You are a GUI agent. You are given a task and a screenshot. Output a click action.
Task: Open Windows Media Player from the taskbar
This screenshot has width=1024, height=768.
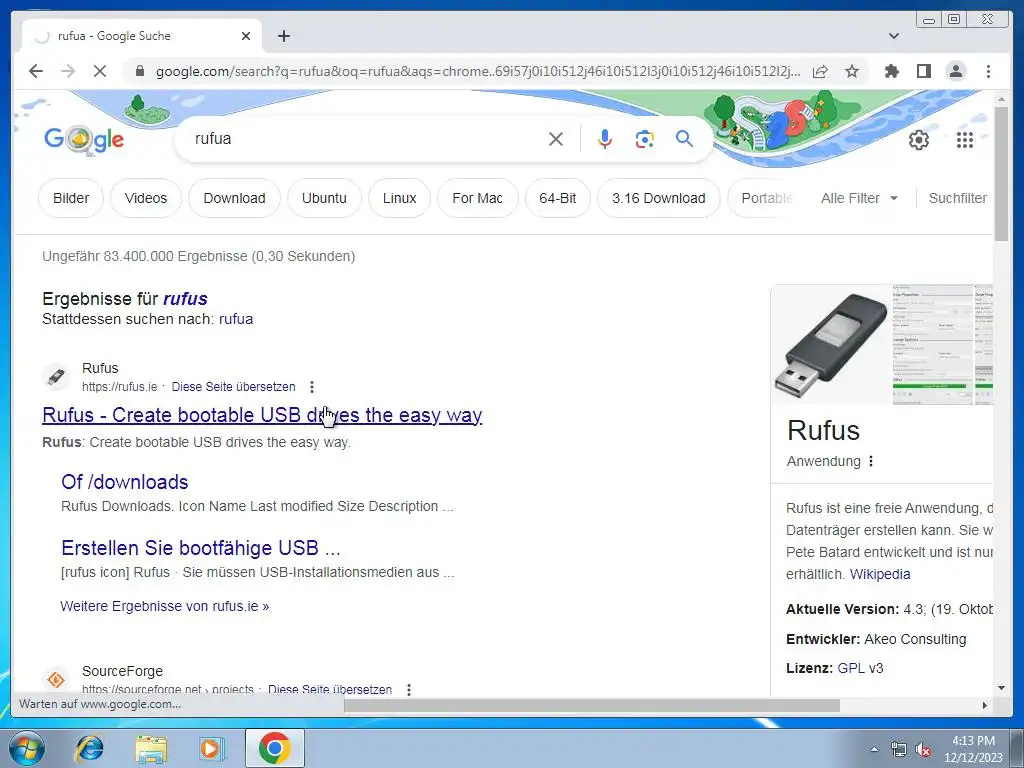211,748
